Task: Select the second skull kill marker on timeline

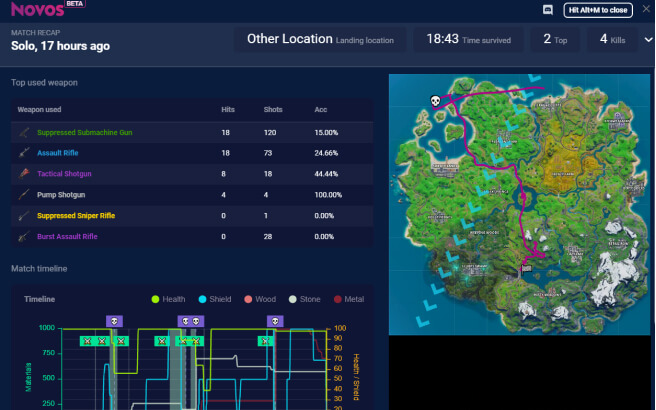Action: 185,321
